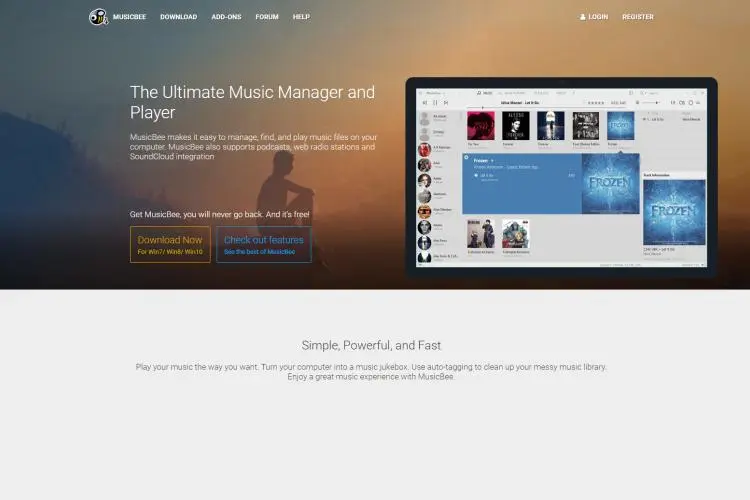
Task: Go to the ADD-ONS page
Action: pos(226,17)
